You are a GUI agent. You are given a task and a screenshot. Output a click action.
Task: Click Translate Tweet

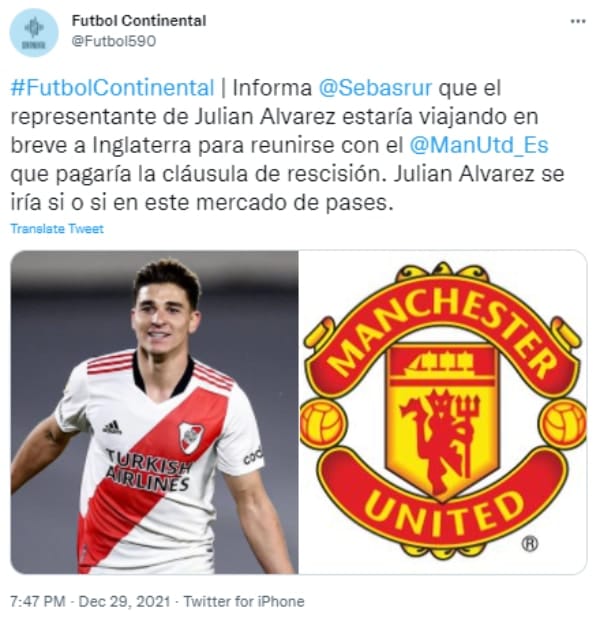[57, 229]
